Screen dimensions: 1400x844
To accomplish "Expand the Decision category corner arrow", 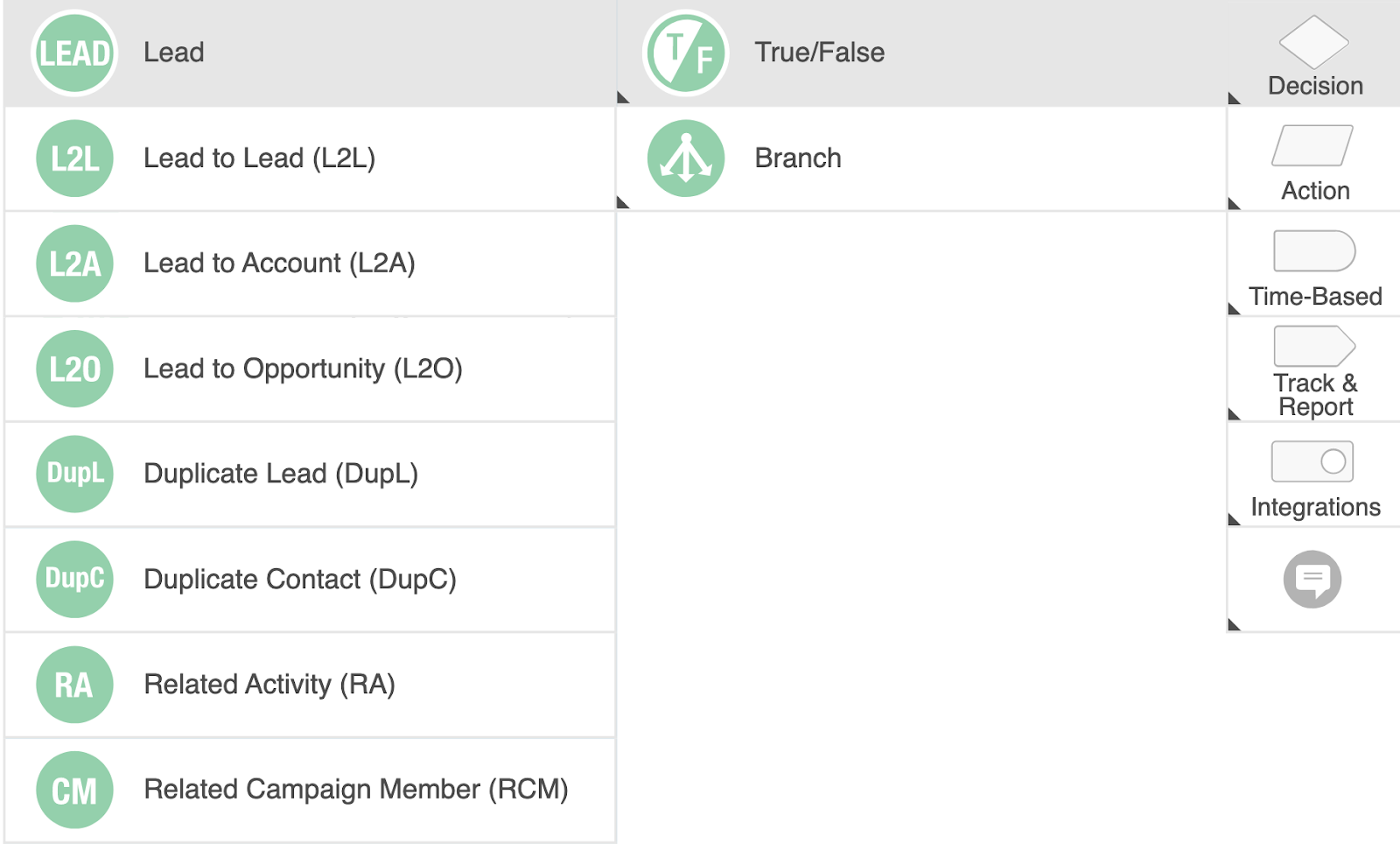I will tap(1235, 98).
